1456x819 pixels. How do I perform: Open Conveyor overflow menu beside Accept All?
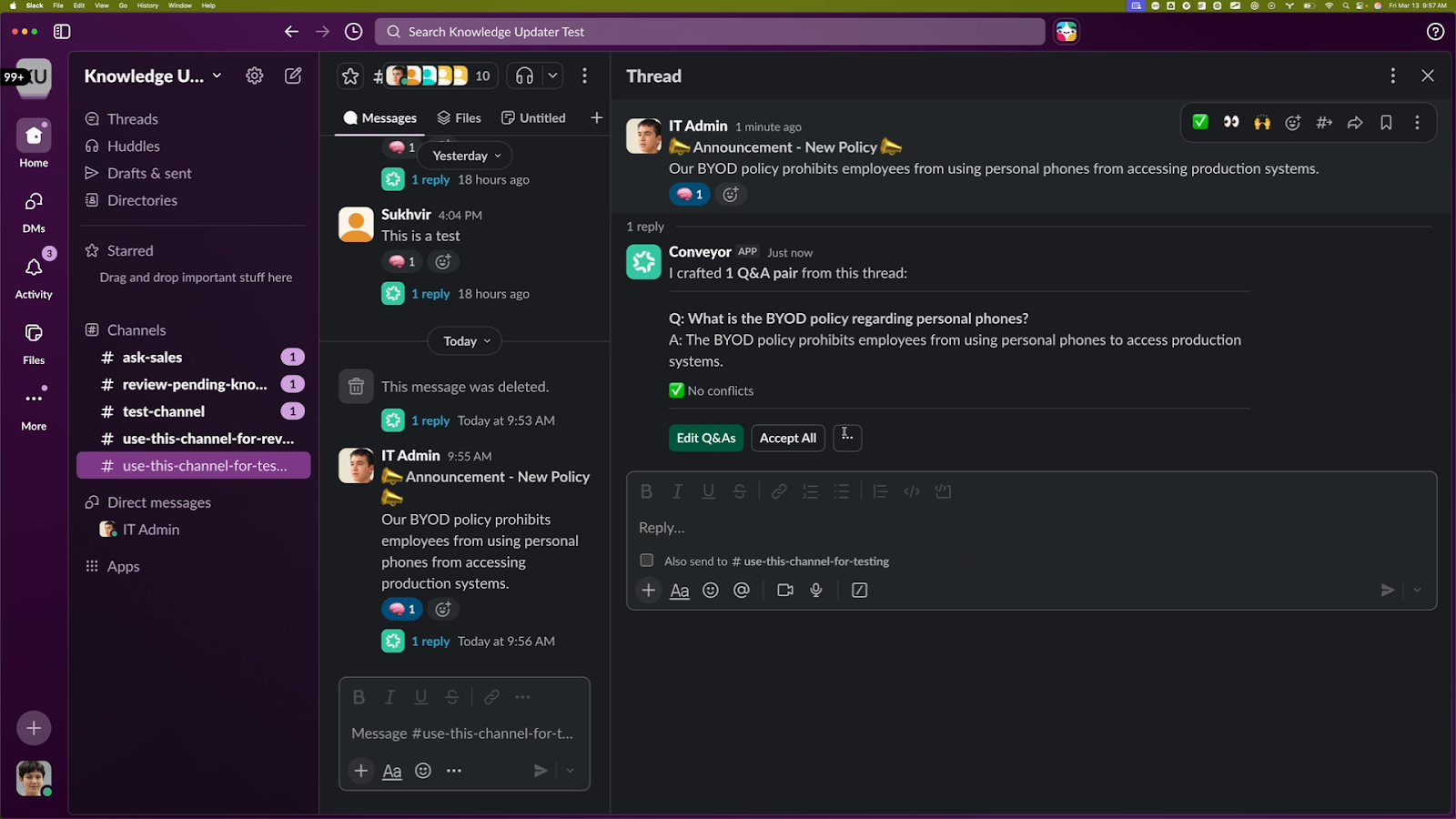pos(847,438)
